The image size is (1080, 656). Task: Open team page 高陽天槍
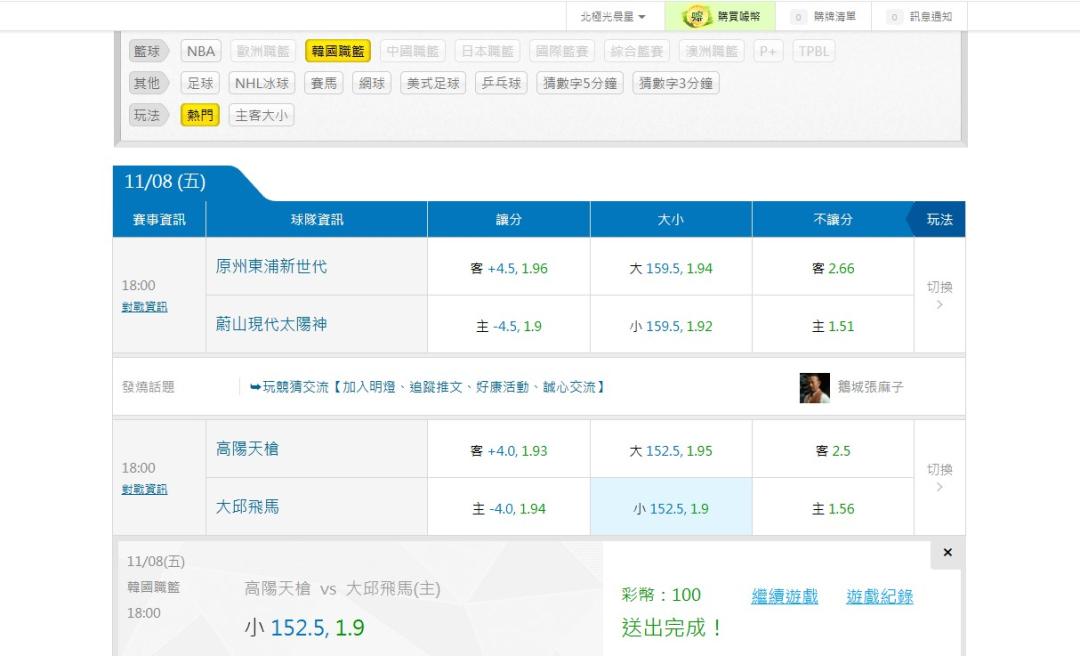click(x=247, y=449)
